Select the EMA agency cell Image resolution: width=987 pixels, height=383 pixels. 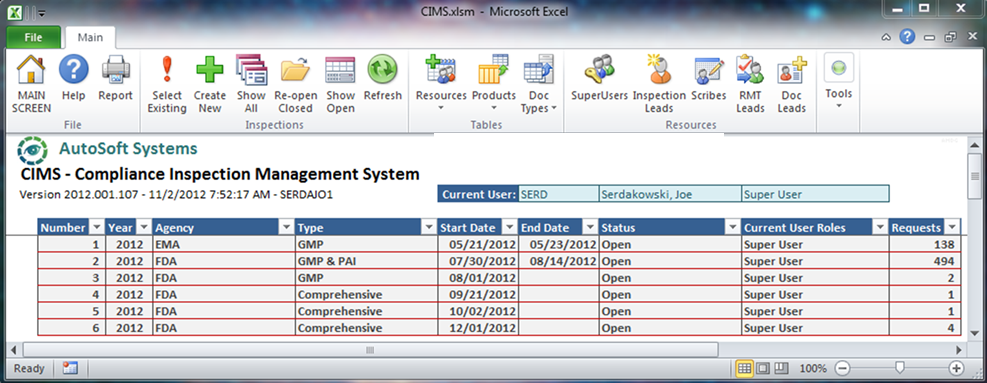(x=223, y=244)
